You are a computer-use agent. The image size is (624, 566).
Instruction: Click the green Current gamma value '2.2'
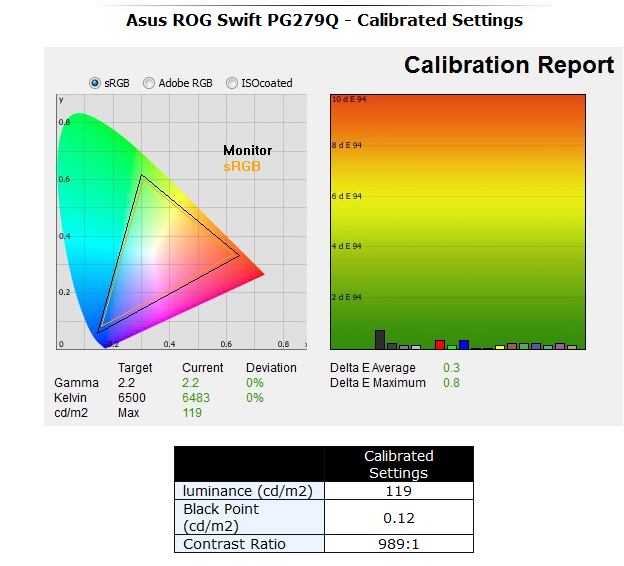[x=190, y=383]
